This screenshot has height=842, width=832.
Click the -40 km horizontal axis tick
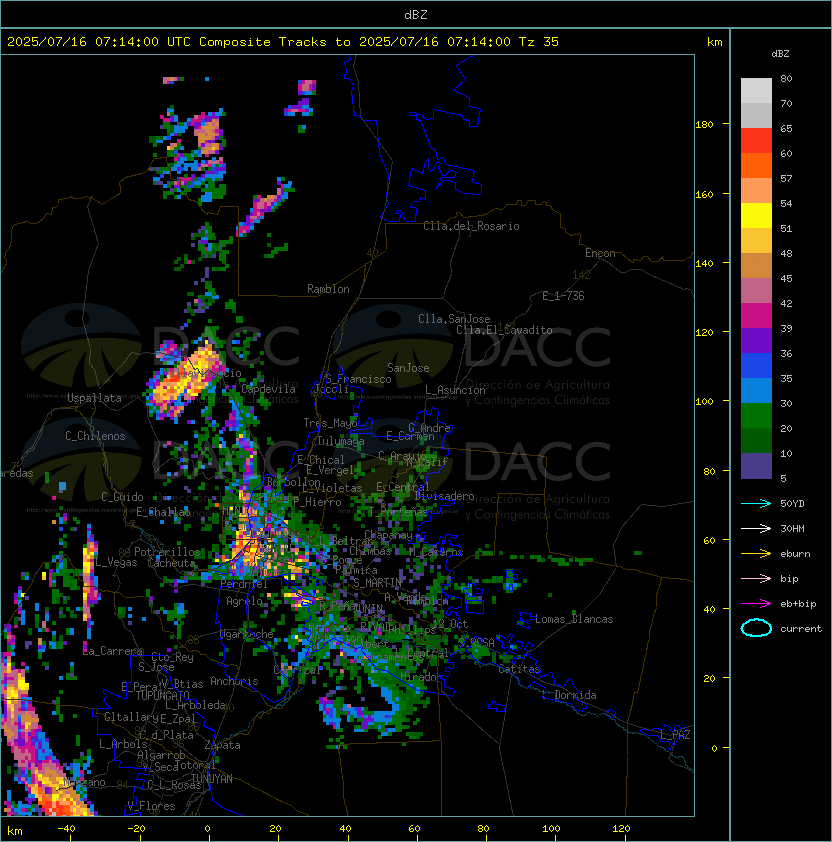coord(67,829)
